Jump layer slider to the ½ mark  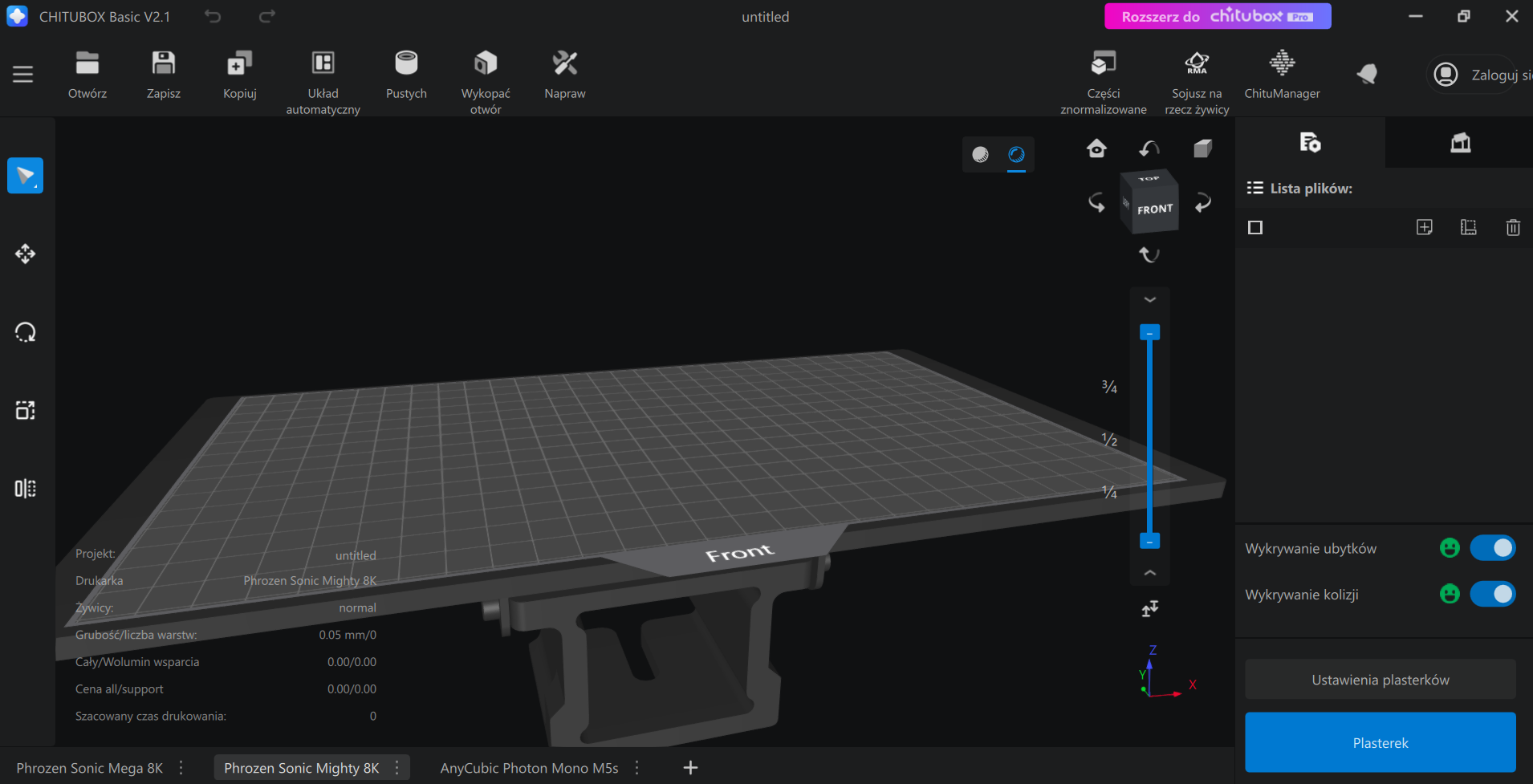click(1109, 440)
